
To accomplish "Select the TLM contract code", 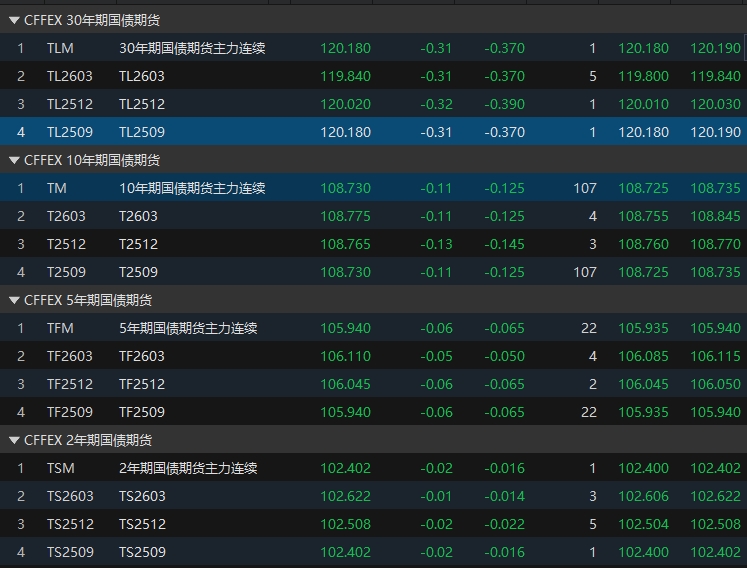I will click(60, 48).
